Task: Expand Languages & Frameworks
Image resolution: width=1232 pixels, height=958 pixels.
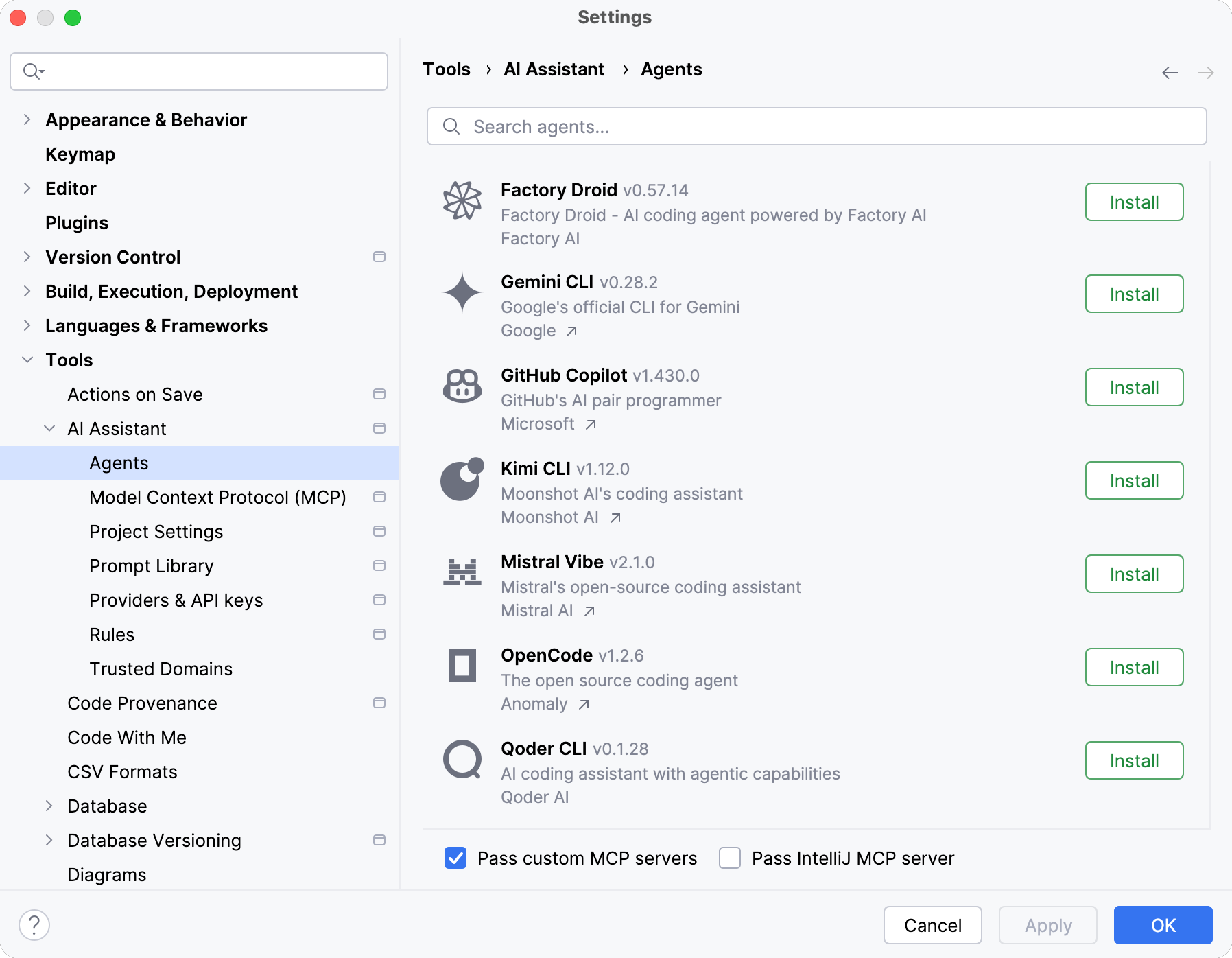Action: [x=27, y=325]
